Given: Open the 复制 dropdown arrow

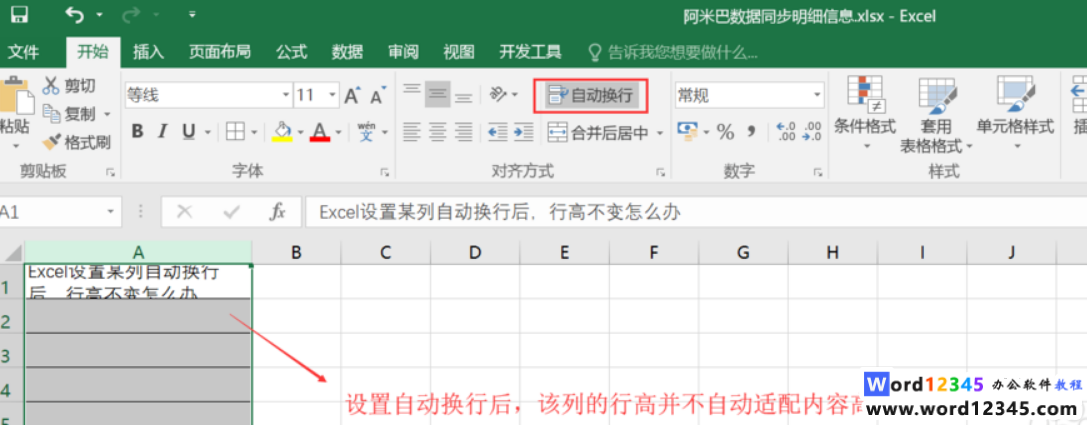Looking at the screenshot, I should [107, 114].
